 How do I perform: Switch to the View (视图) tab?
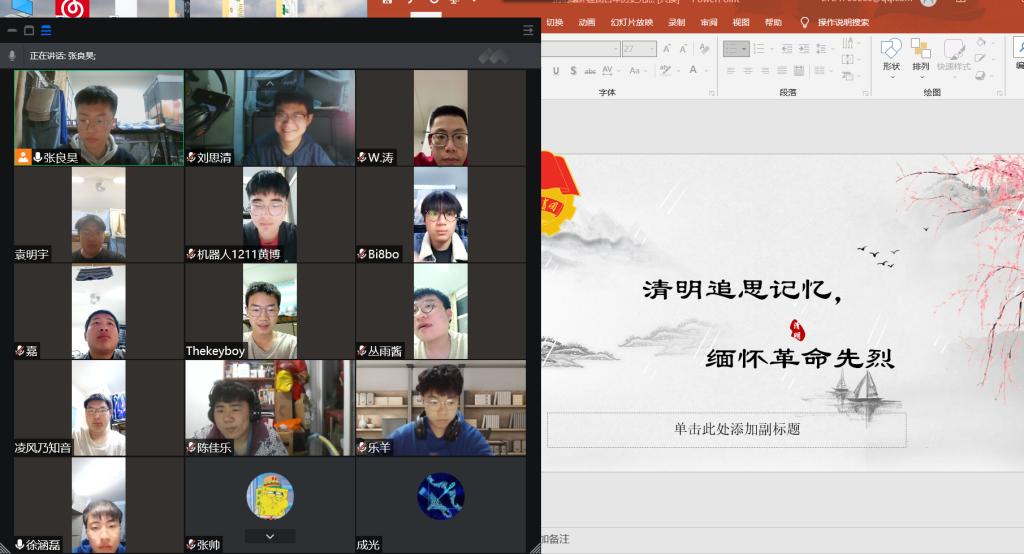741,22
